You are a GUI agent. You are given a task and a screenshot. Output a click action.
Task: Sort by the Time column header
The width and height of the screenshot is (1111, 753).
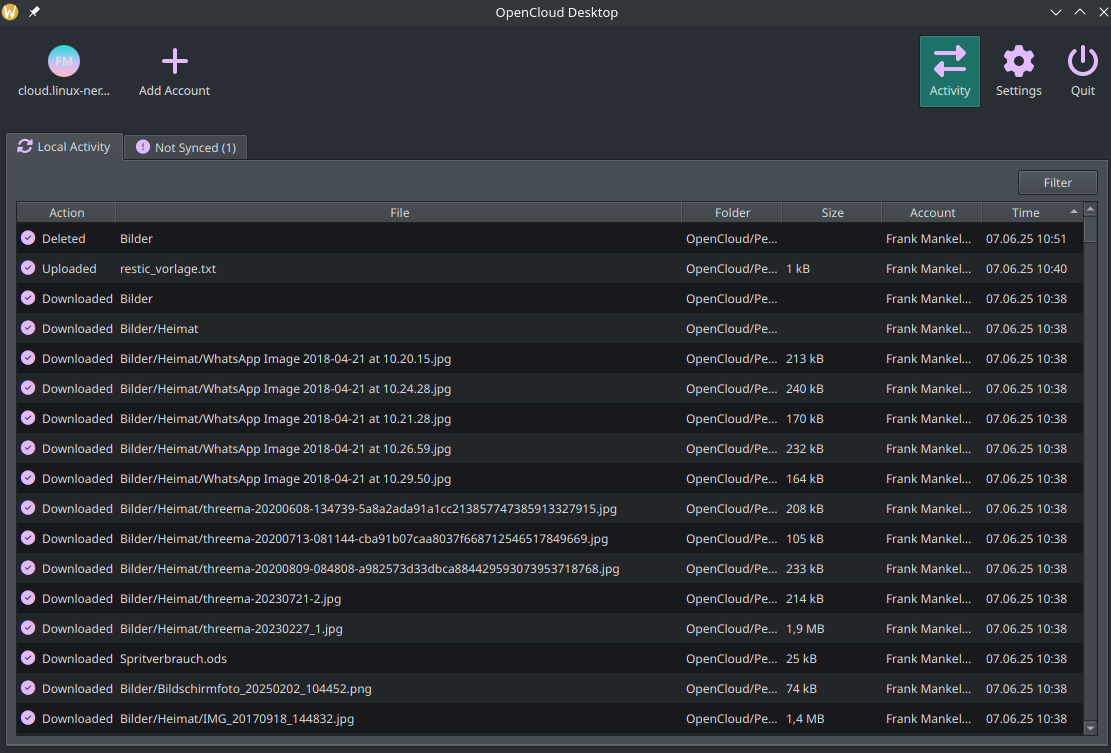point(1032,213)
